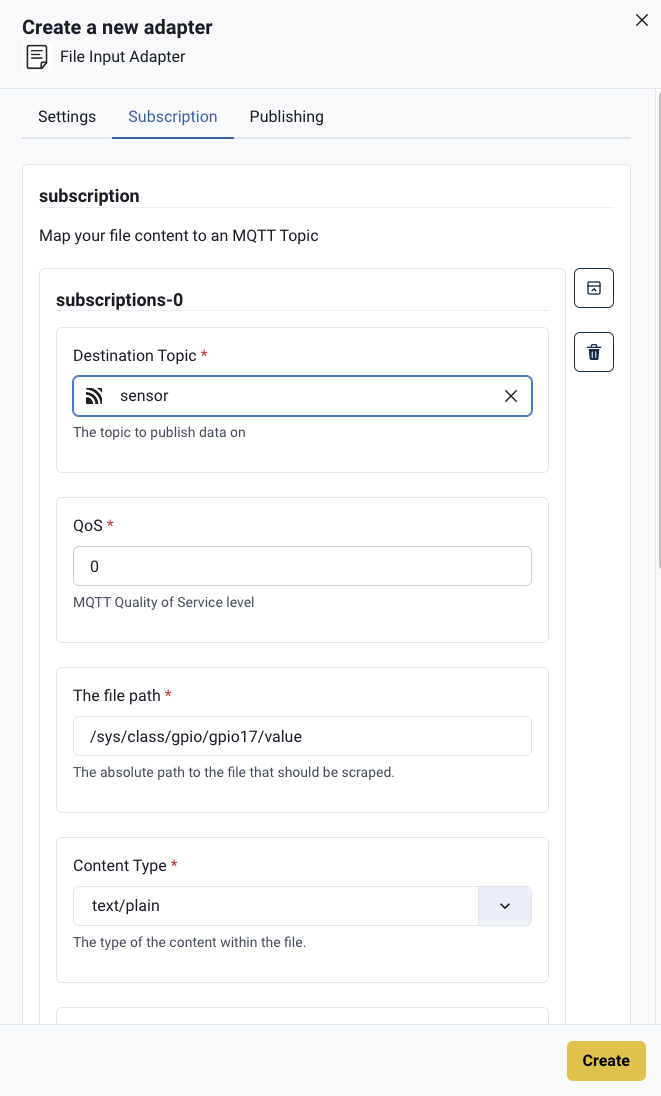Select the Subscription tab
This screenshot has height=1096, width=661.
[x=173, y=117]
